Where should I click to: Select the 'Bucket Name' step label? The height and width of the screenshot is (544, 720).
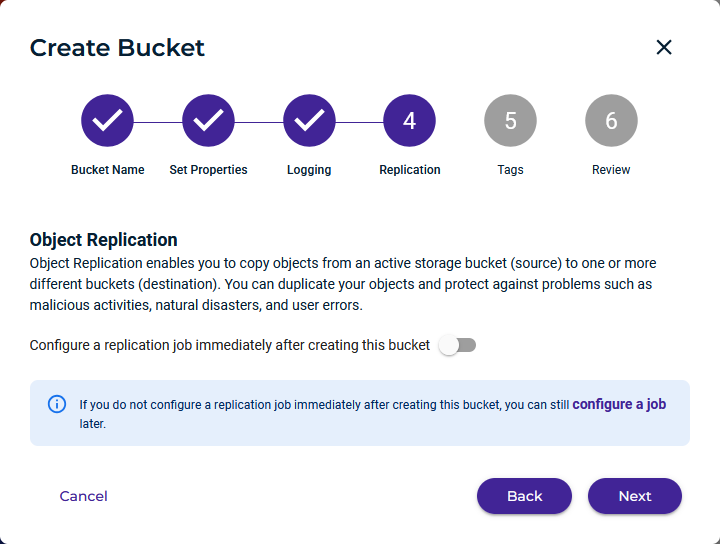coord(107,170)
